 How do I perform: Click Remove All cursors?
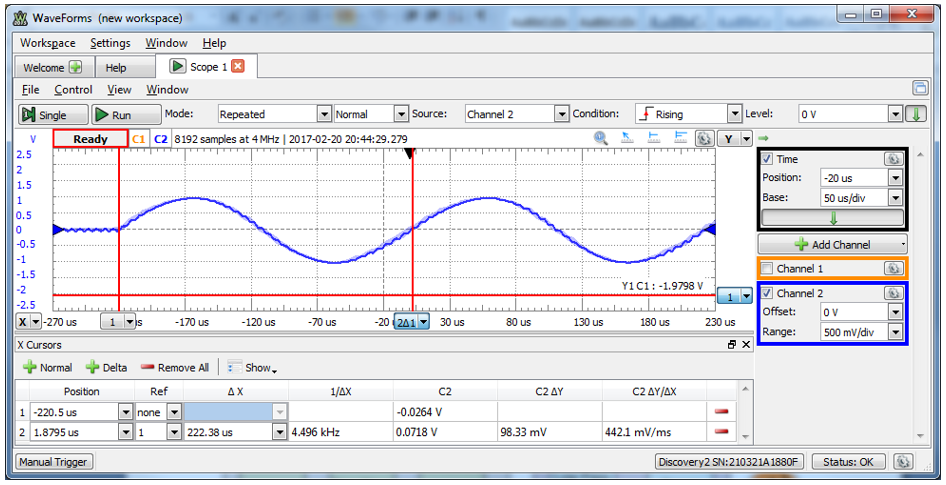(175, 367)
